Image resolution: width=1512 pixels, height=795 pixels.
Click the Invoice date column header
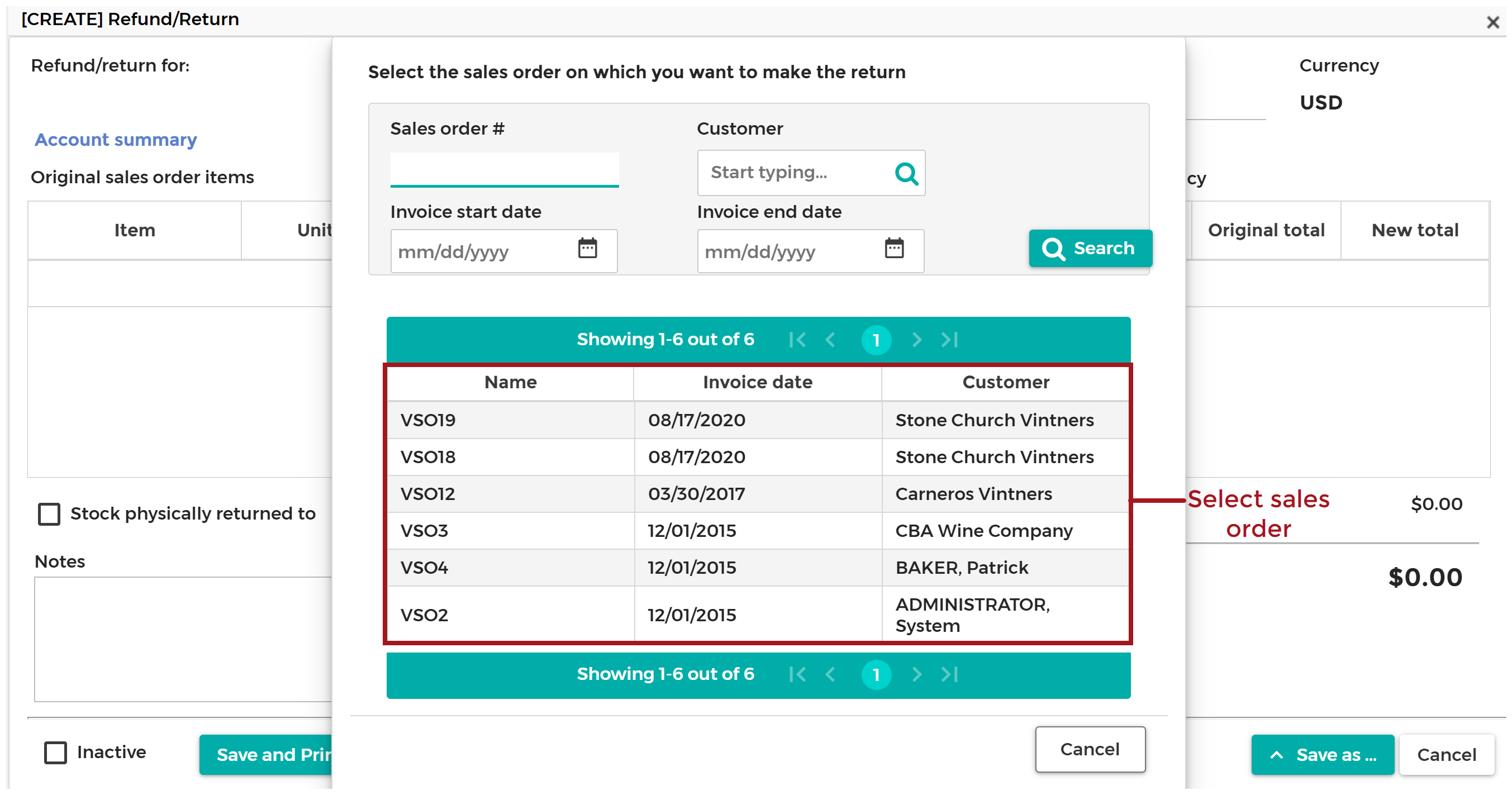click(758, 383)
